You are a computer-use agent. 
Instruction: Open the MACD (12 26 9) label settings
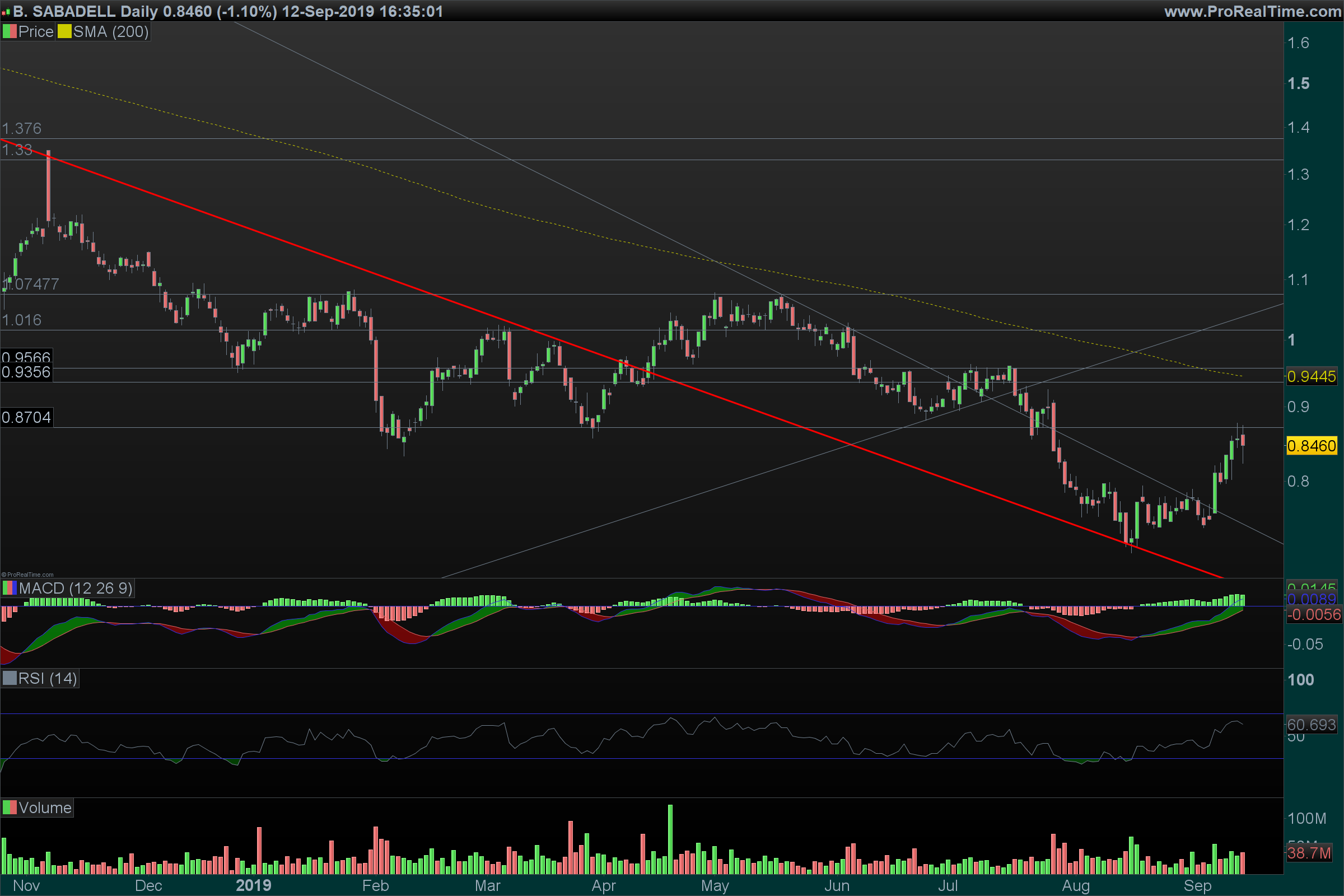pos(76,588)
